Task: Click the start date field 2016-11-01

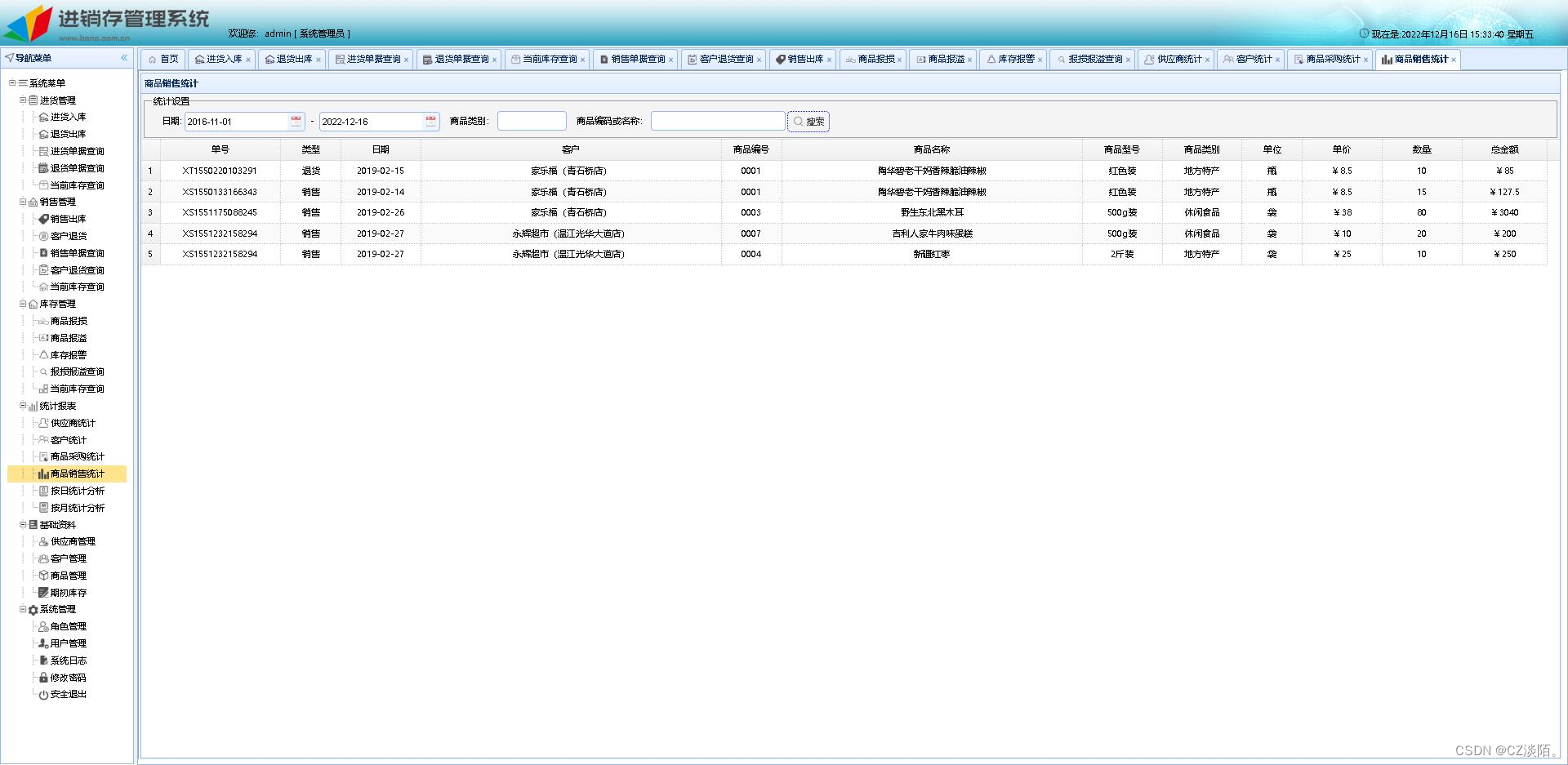Action: point(236,121)
